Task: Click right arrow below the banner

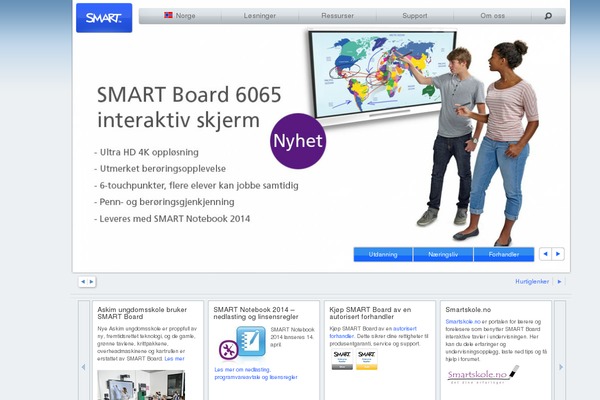Action: click(91, 282)
